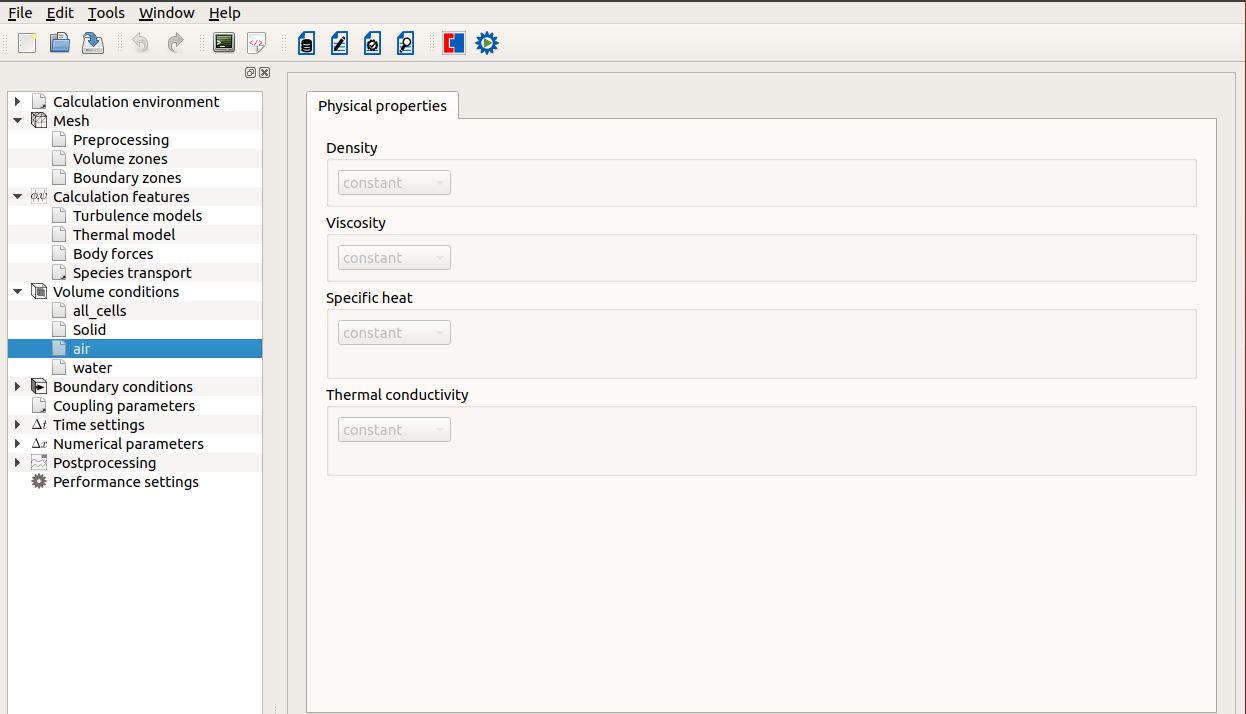The width and height of the screenshot is (1246, 714).
Task: Open a file with the folder icon
Action: [60, 43]
